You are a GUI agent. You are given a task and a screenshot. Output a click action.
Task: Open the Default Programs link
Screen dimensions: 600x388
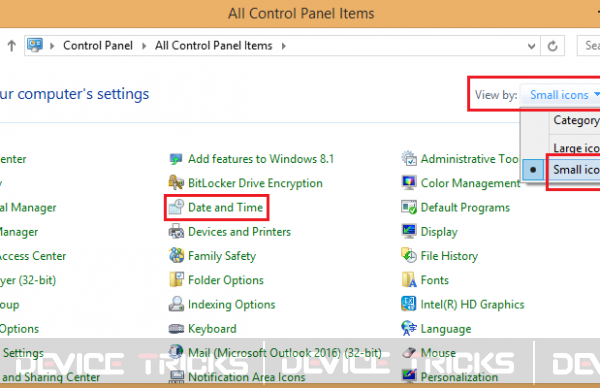click(x=465, y=207)
